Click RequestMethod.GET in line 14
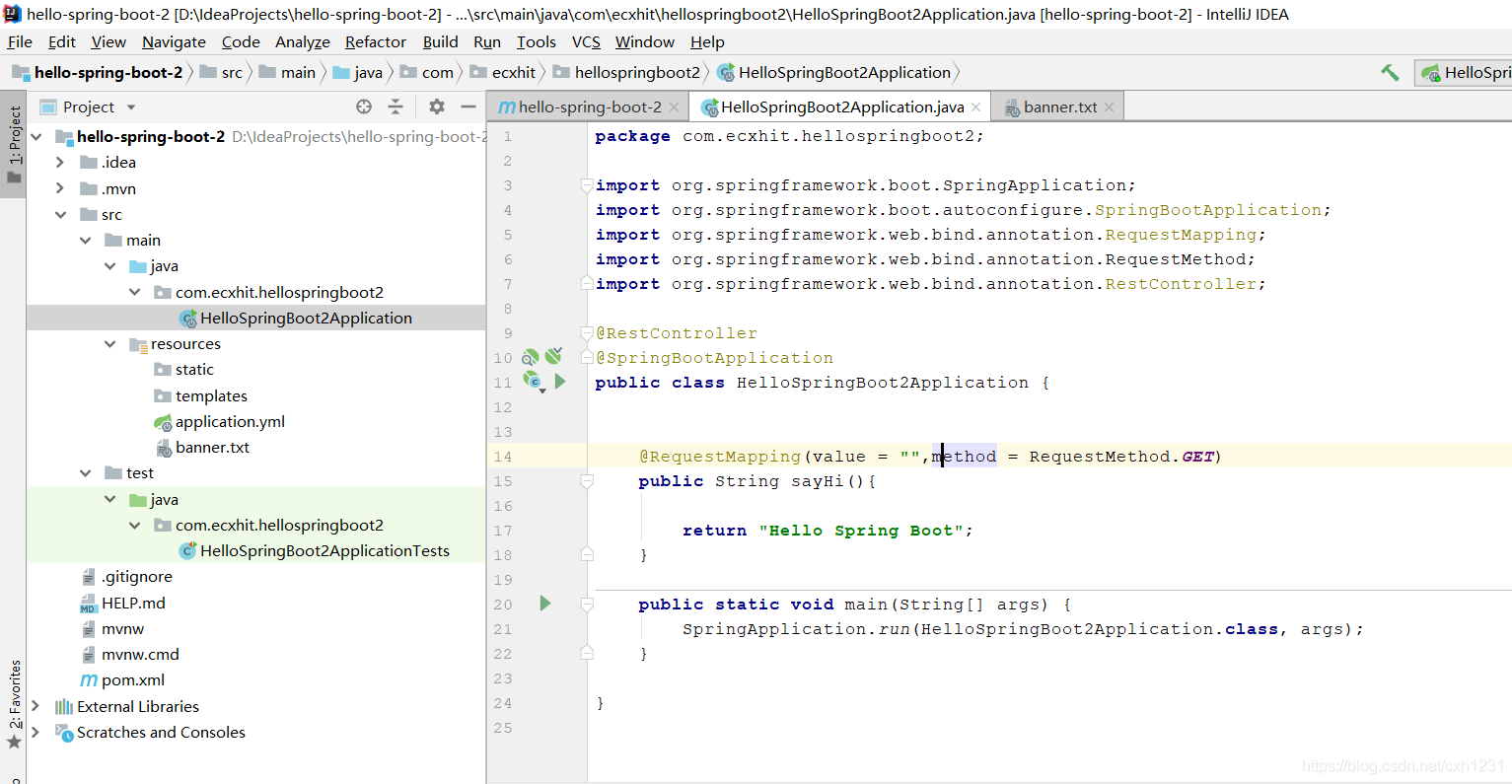The width and height of the screenshot is (1512, 784). (x=1121, y=457)
